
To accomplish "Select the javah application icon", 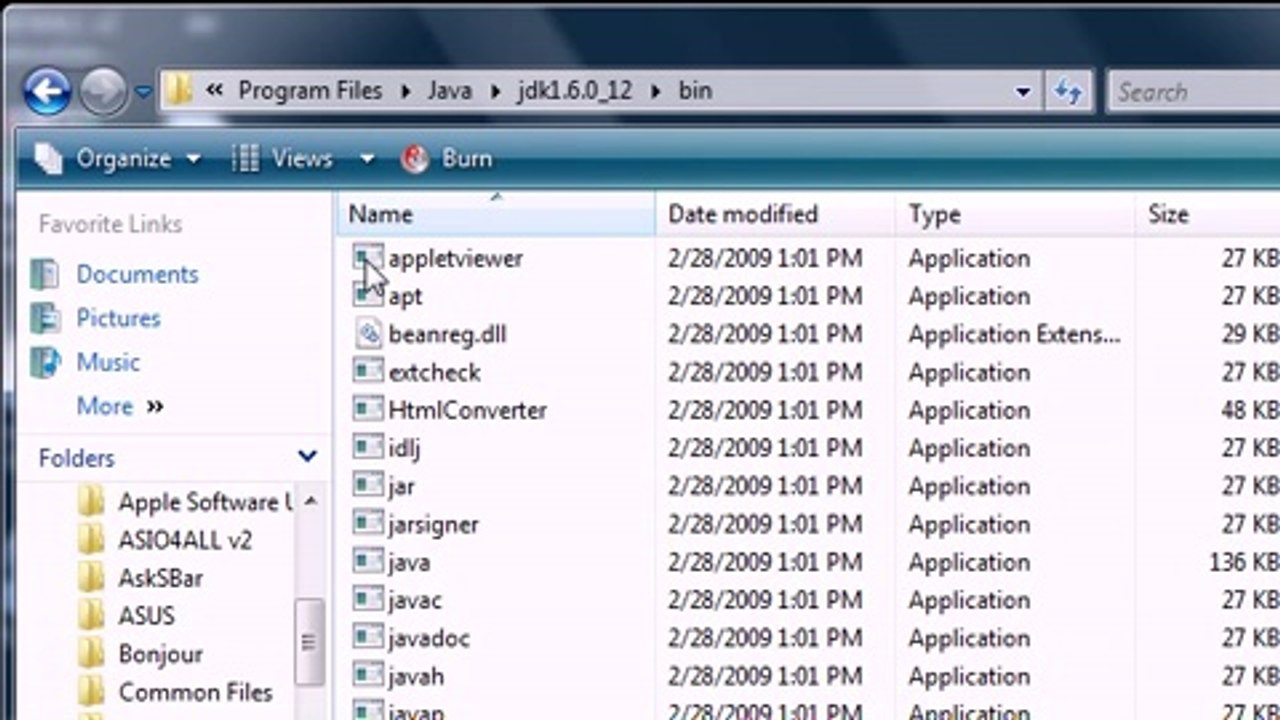I will pyautogui.click(x=368, y=675).
